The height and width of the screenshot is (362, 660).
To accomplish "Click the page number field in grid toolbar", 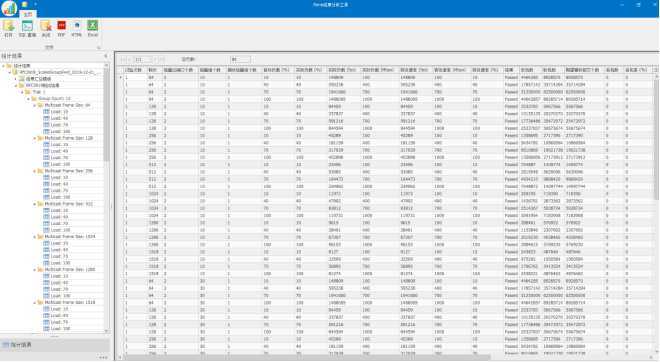I will point(143,59).
